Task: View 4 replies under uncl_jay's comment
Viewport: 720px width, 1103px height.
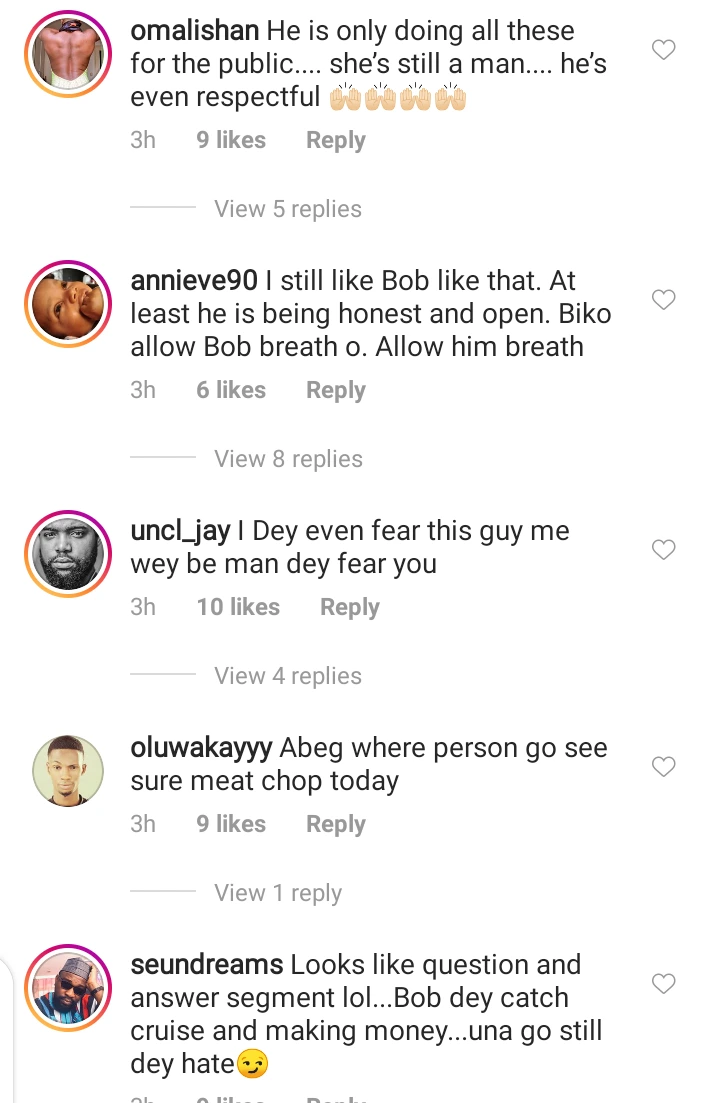Action: [287, 676]
